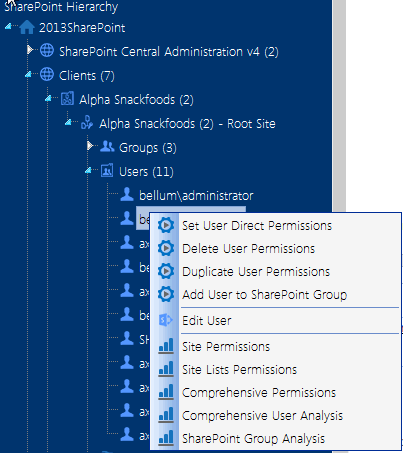Collapse the Clients (7) node
403x453 pixels.
28,74
